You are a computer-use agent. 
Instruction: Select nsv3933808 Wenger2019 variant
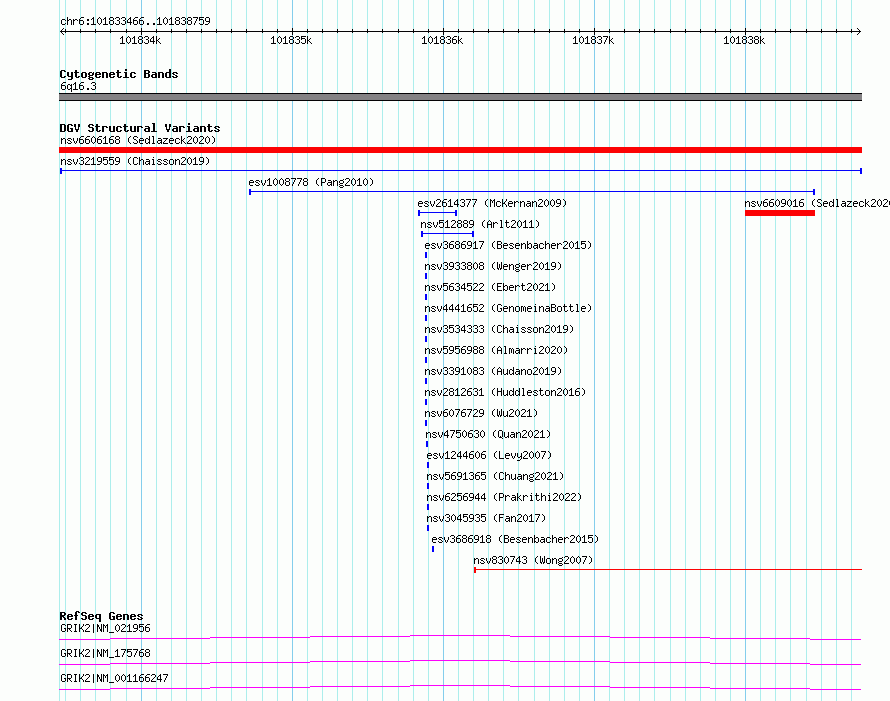click(x=493, y=266)
